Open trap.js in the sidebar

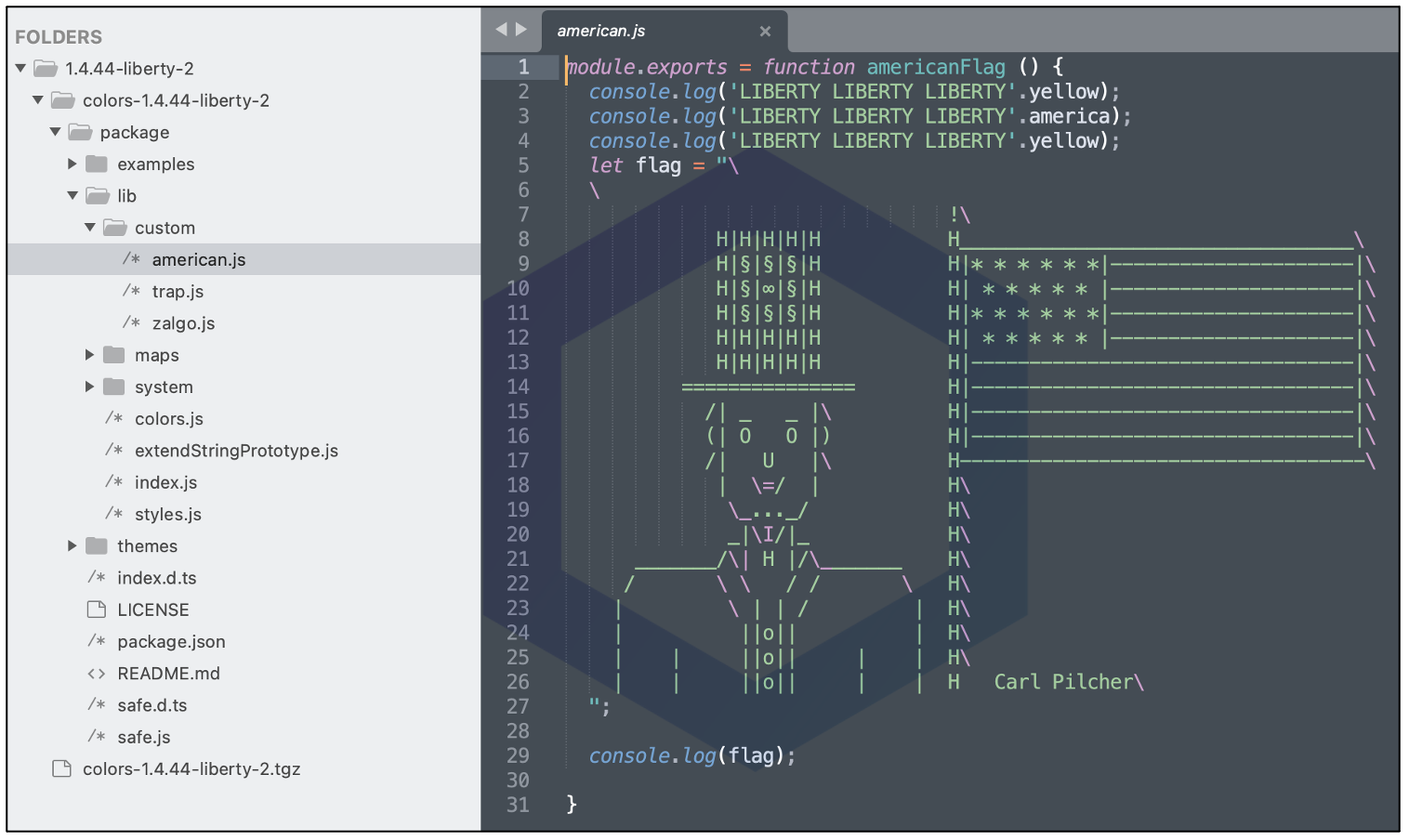(x=178, y=292)
